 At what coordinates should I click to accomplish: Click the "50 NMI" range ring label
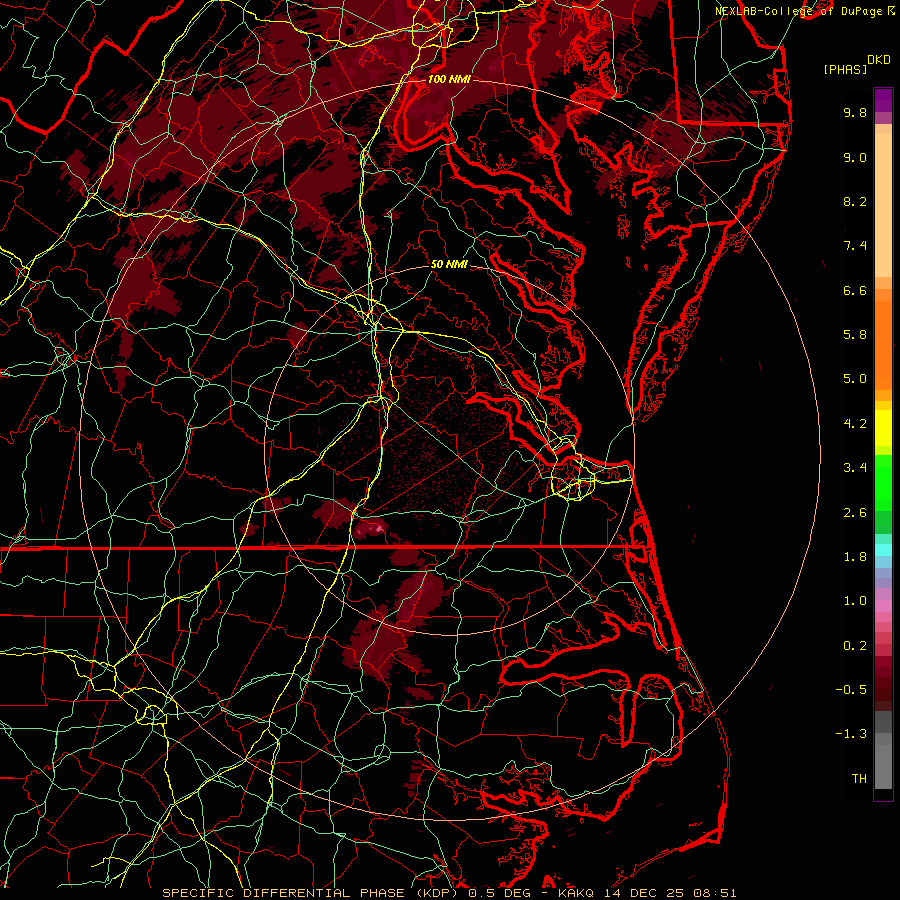click(449, 264)
